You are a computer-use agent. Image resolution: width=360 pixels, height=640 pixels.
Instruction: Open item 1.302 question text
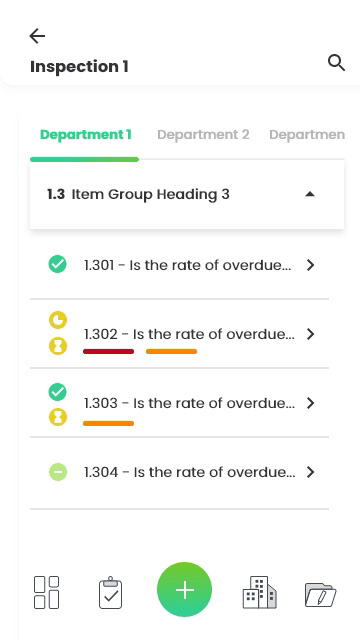click(x=189, y=334)
